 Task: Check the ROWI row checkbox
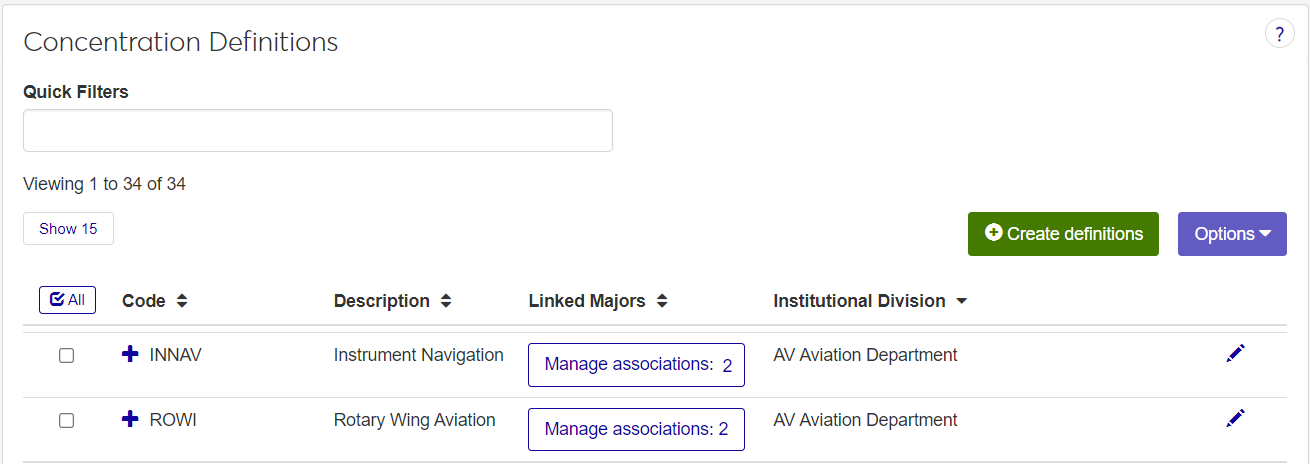click(x=66, y=420)
